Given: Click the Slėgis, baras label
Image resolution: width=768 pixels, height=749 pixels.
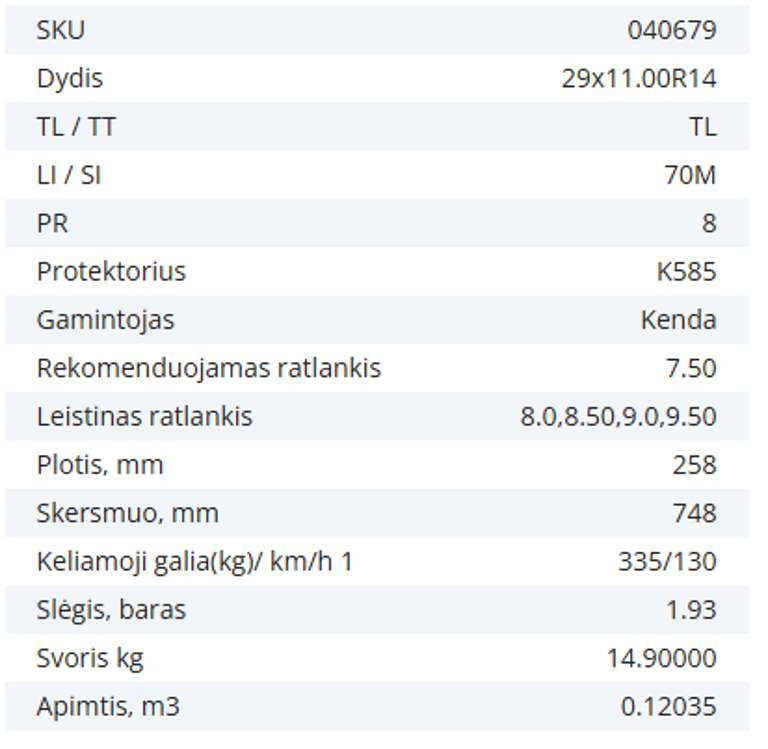Looking at the screenshot, I should pos(111,609).
